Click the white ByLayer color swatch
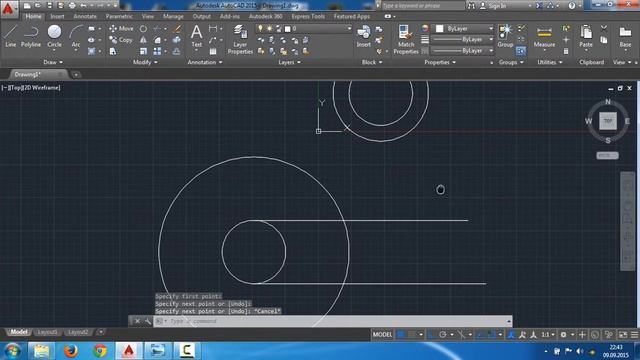This screenshot has height=360, width=640. pos(440,29)
